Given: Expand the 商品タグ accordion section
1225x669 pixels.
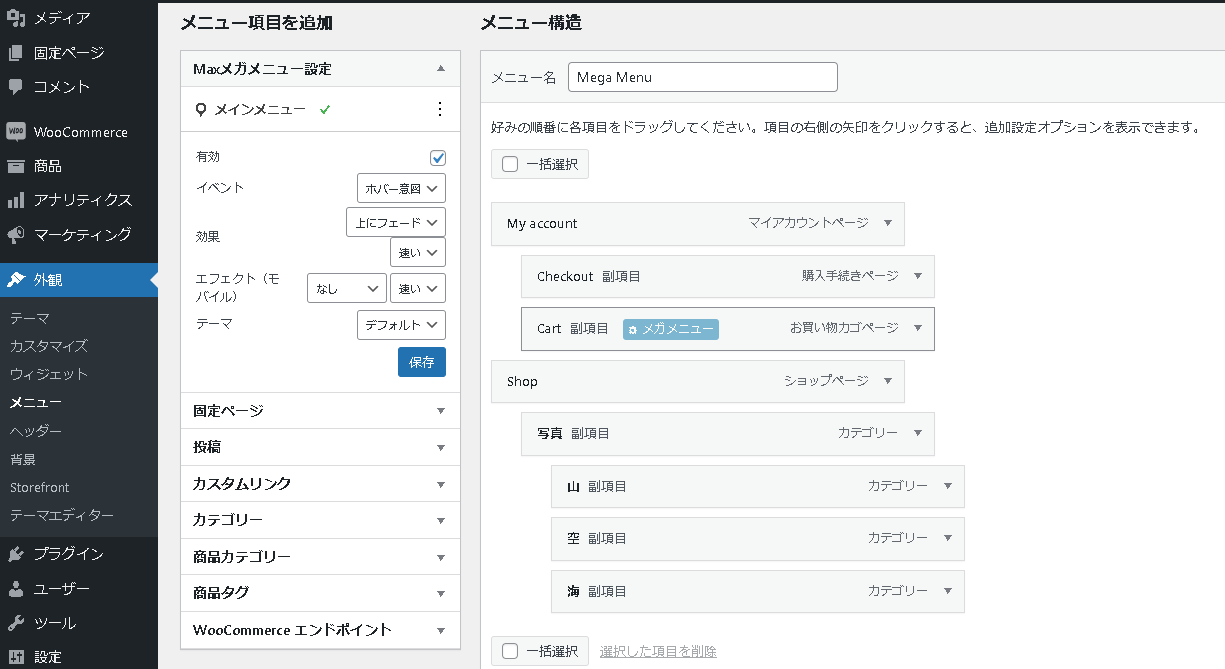Looking at the screenshot, I should pyautogui.click(x=320, y=593).
